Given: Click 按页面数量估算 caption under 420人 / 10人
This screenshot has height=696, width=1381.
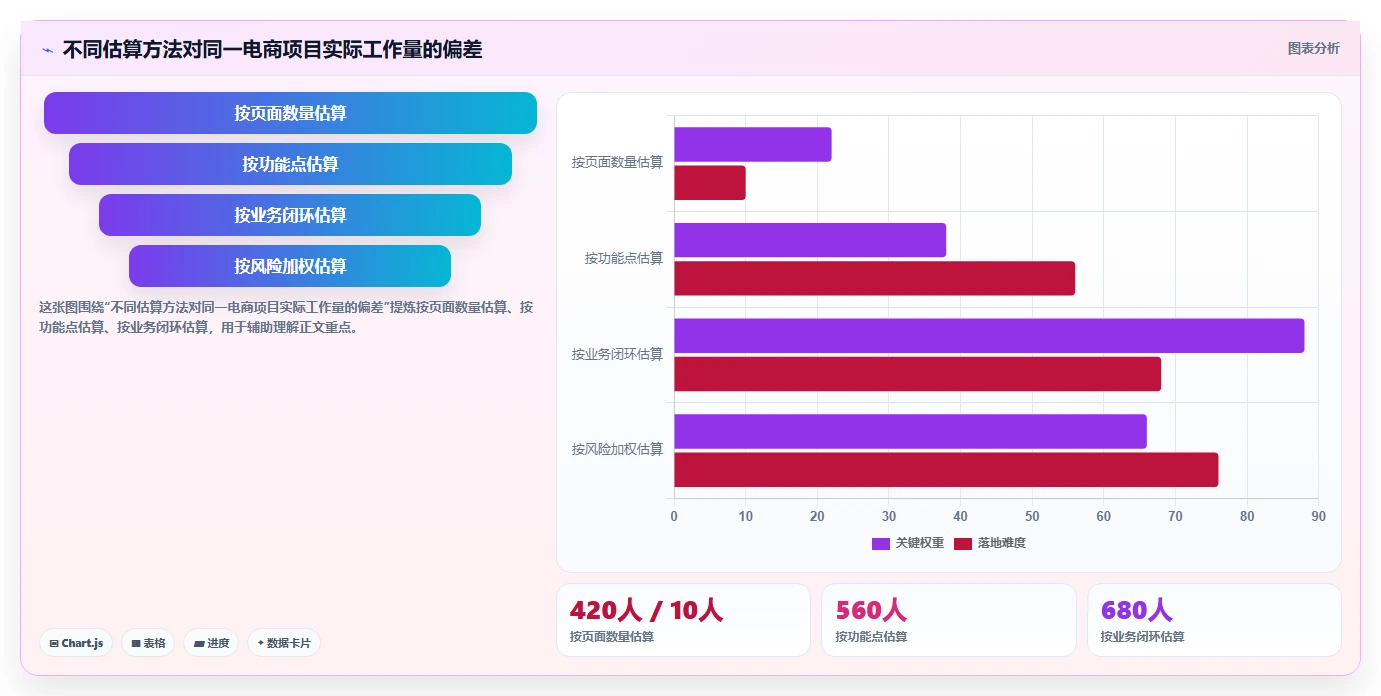Looking at the screenshot, I should pos(612,636).
